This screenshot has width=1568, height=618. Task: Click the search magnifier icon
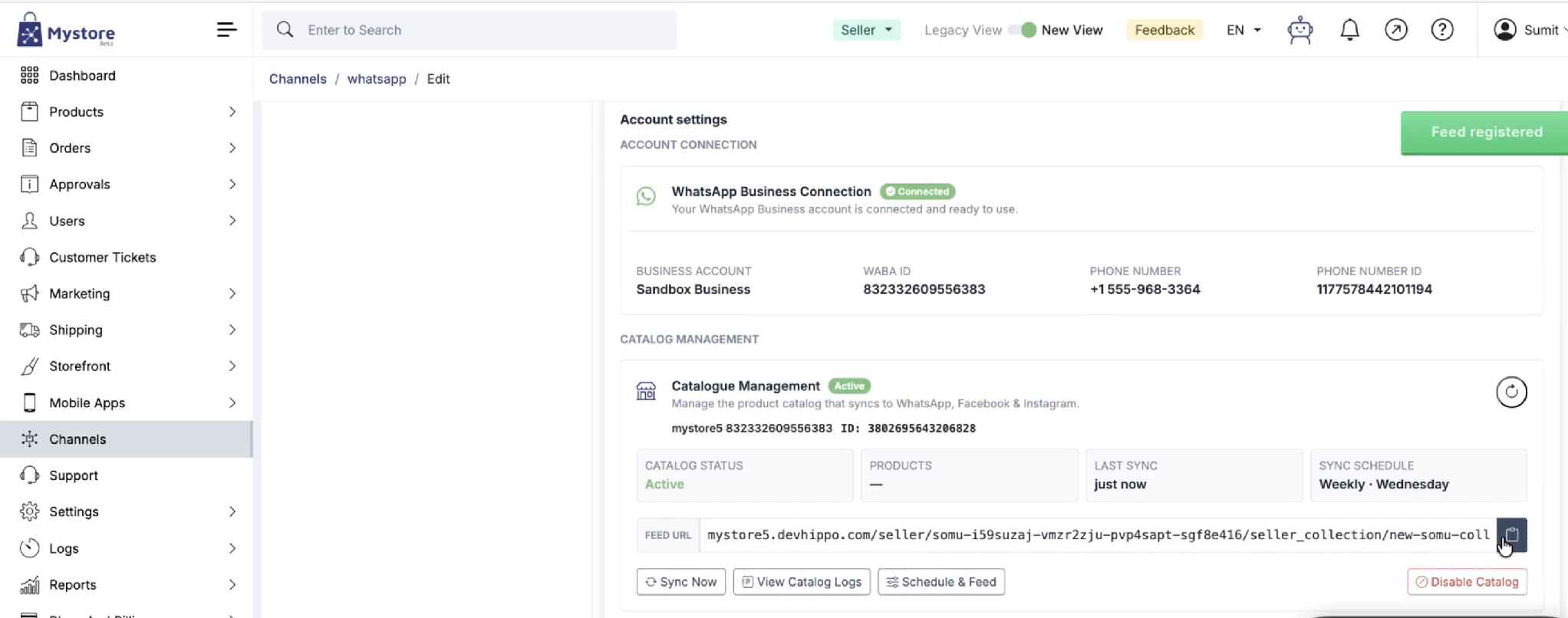pos(285,30)
